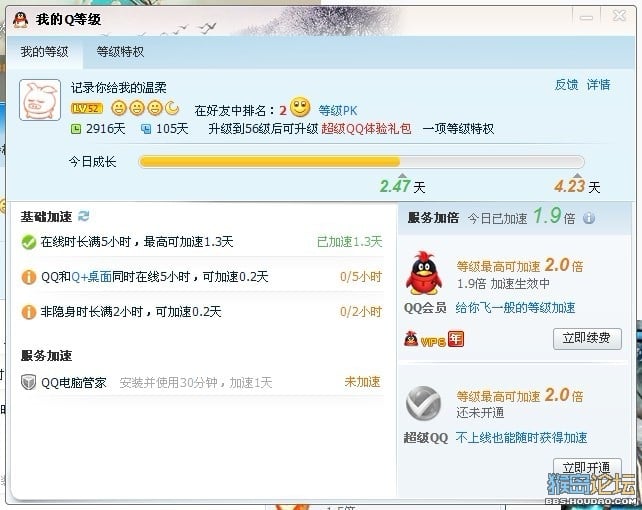Image resolution: width=642 pixels, height=510 pixels.
Task: Click the gray 超级QQ checkmark icon
Action: (423, 404)
